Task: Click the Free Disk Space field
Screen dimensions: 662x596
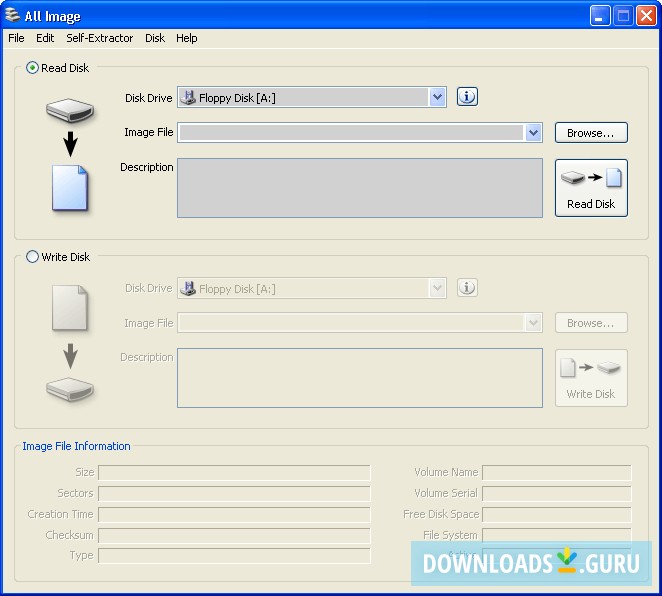Action: (x=557, y=515)
